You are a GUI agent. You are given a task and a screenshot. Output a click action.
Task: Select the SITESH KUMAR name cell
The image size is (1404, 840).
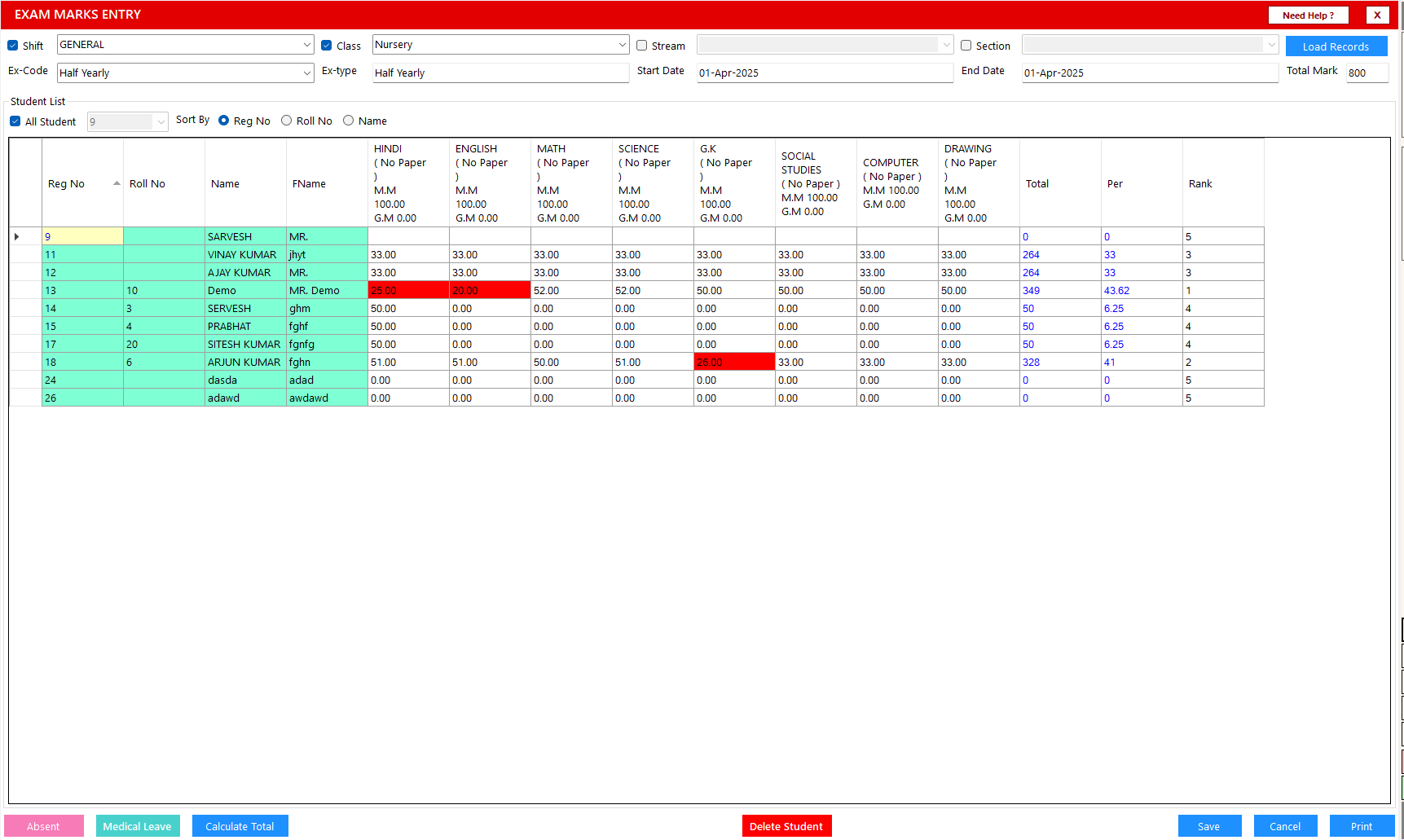tap(245, 344)
